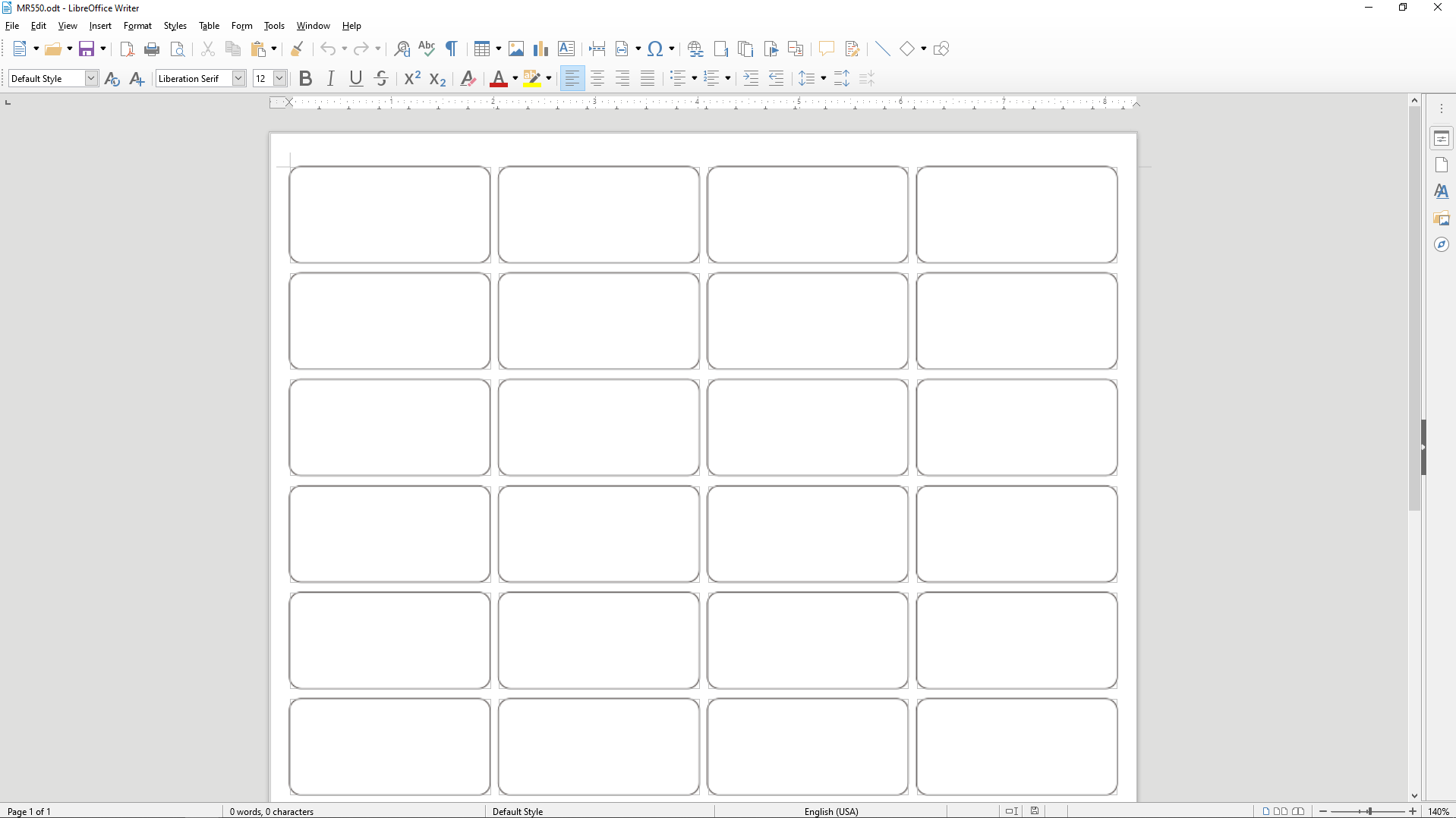Open the Gallery sidebar panel
Screen dimensions: 1456x818
(x=1442, y=218)
